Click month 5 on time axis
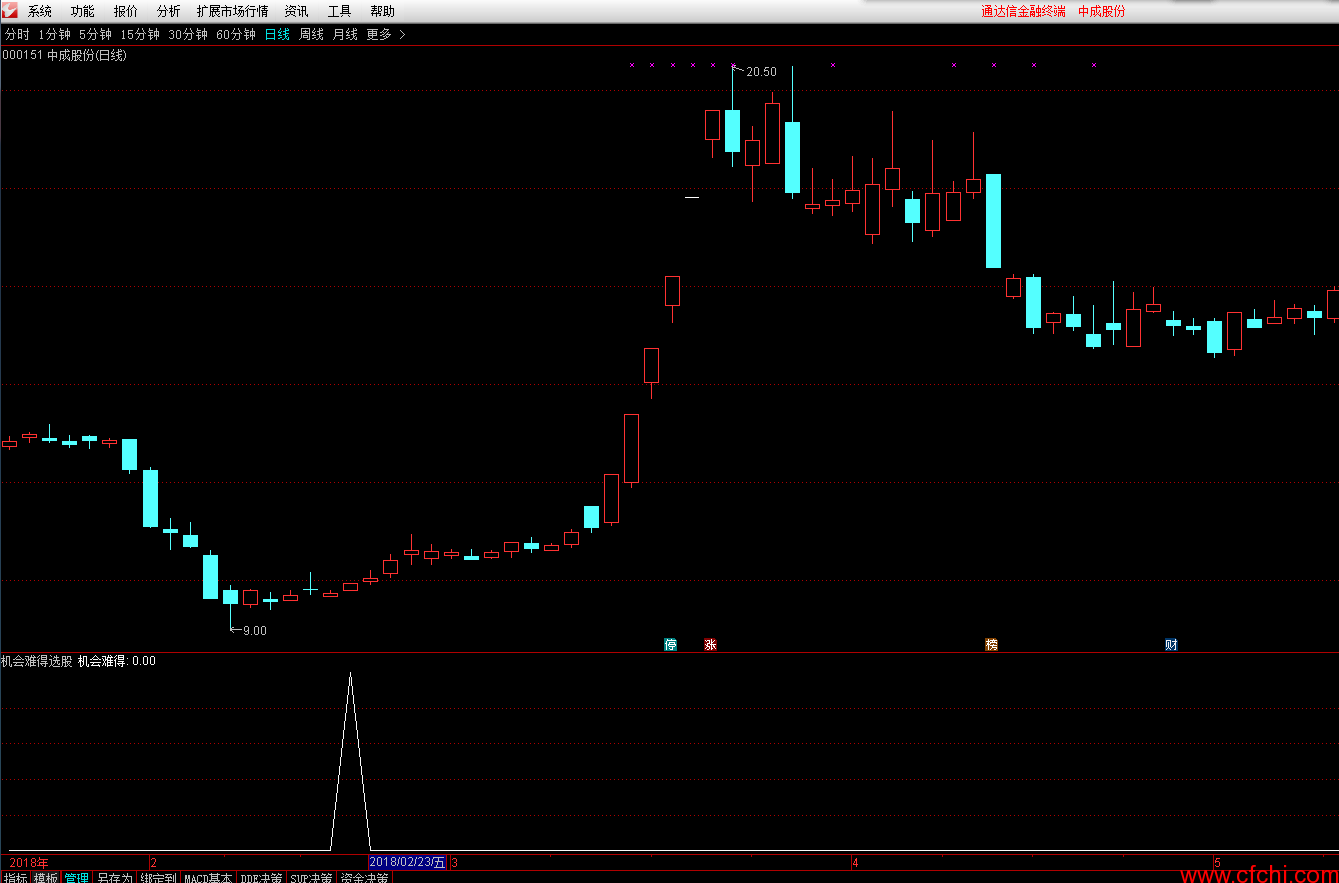The width and height of the screenshot is (1339, 883). tap(1217, 862)
